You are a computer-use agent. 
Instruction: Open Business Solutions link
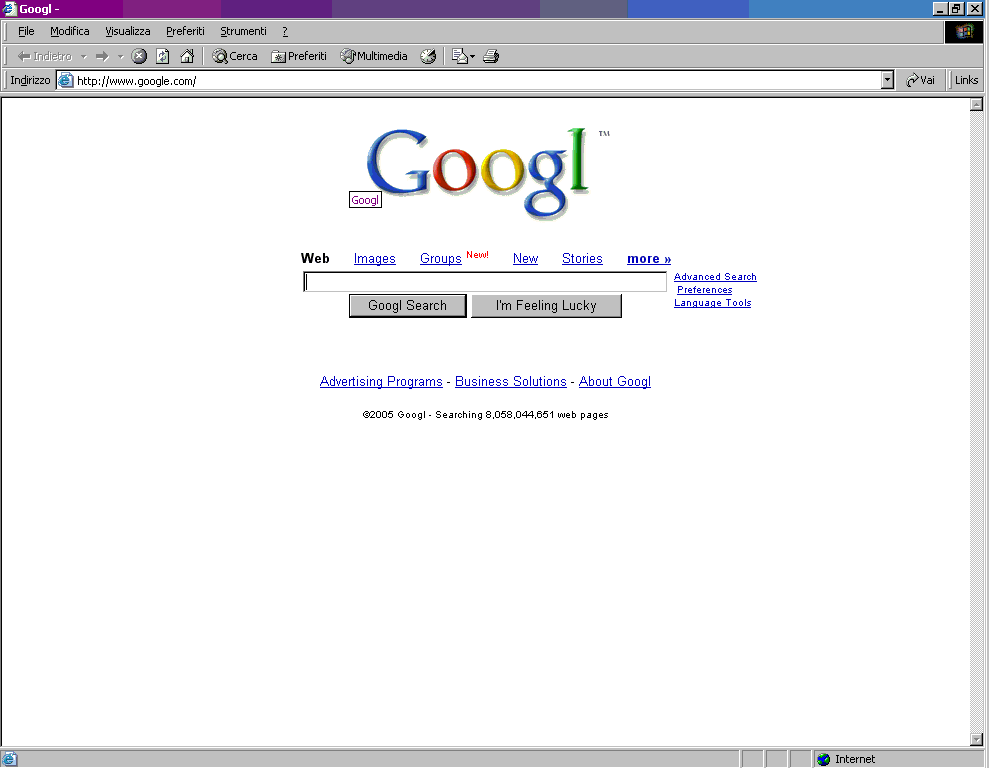point(511,381)
